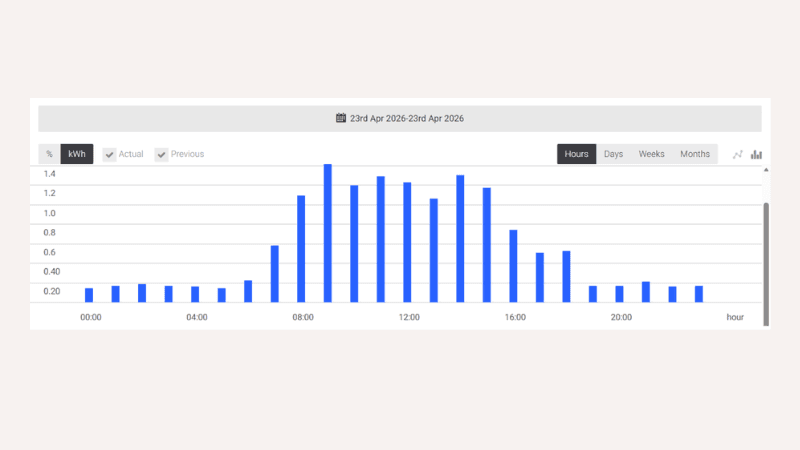Show data by Weeks
The height and width of the screenshot is (450, 800).
pos(651,154)
